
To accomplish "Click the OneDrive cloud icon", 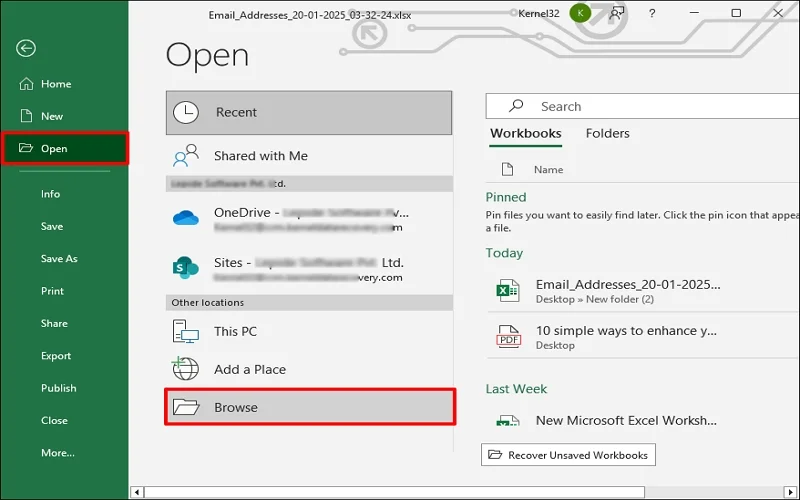I will 186,218.
